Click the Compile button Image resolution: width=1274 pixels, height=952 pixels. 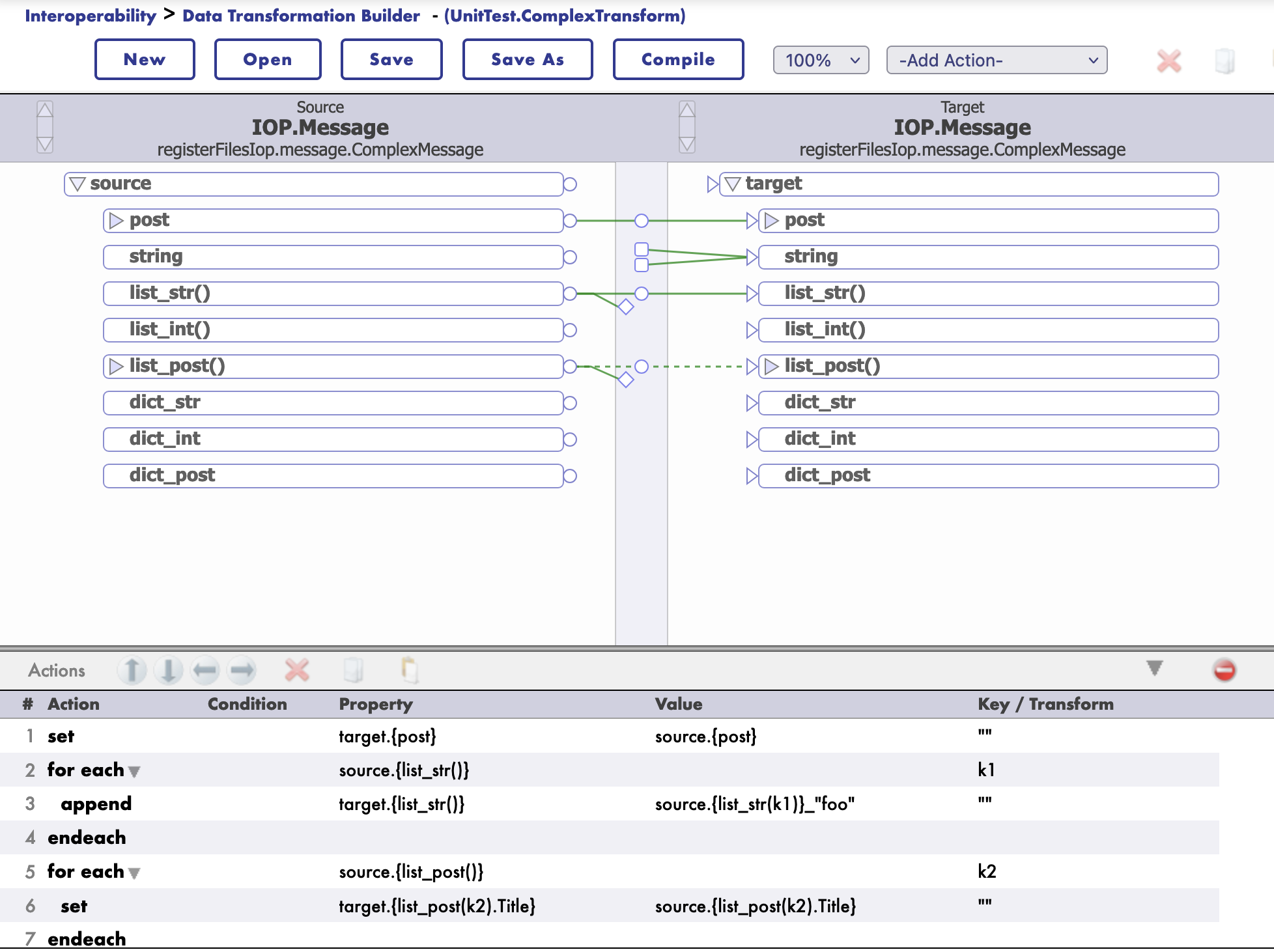(x=678, y=59)
